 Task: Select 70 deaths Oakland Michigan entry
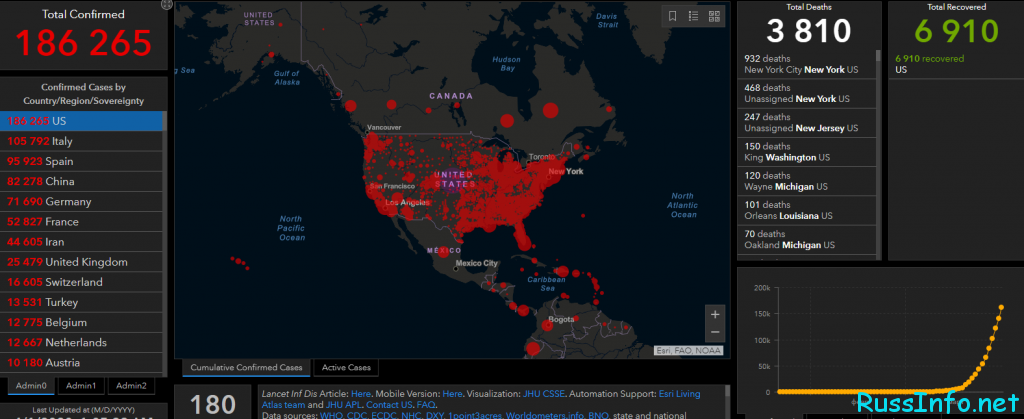click(806, 240)
